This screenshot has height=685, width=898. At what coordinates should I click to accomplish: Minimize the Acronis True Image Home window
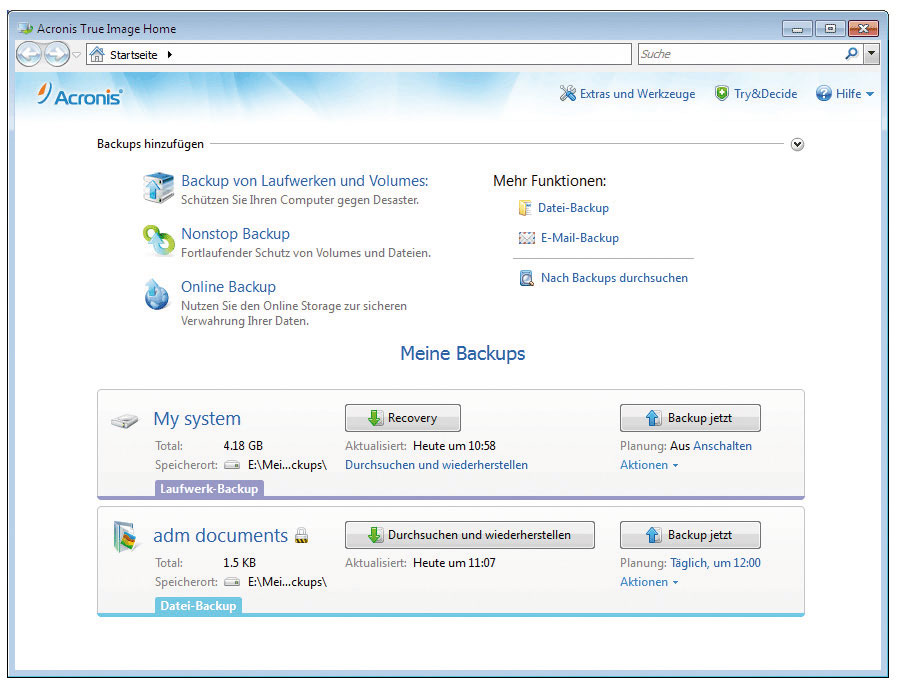[797, 29]
